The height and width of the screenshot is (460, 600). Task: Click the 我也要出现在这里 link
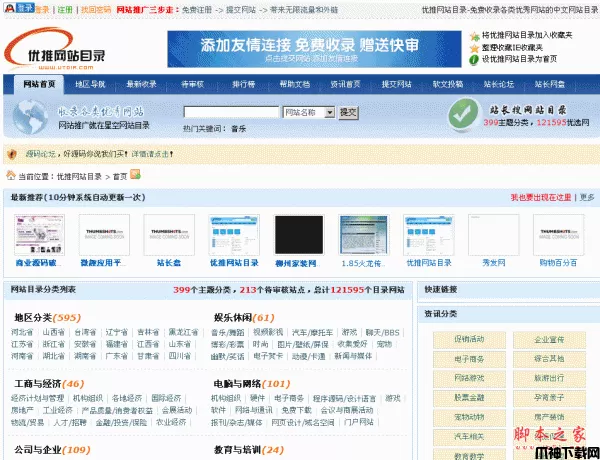(x=541, y=197)
